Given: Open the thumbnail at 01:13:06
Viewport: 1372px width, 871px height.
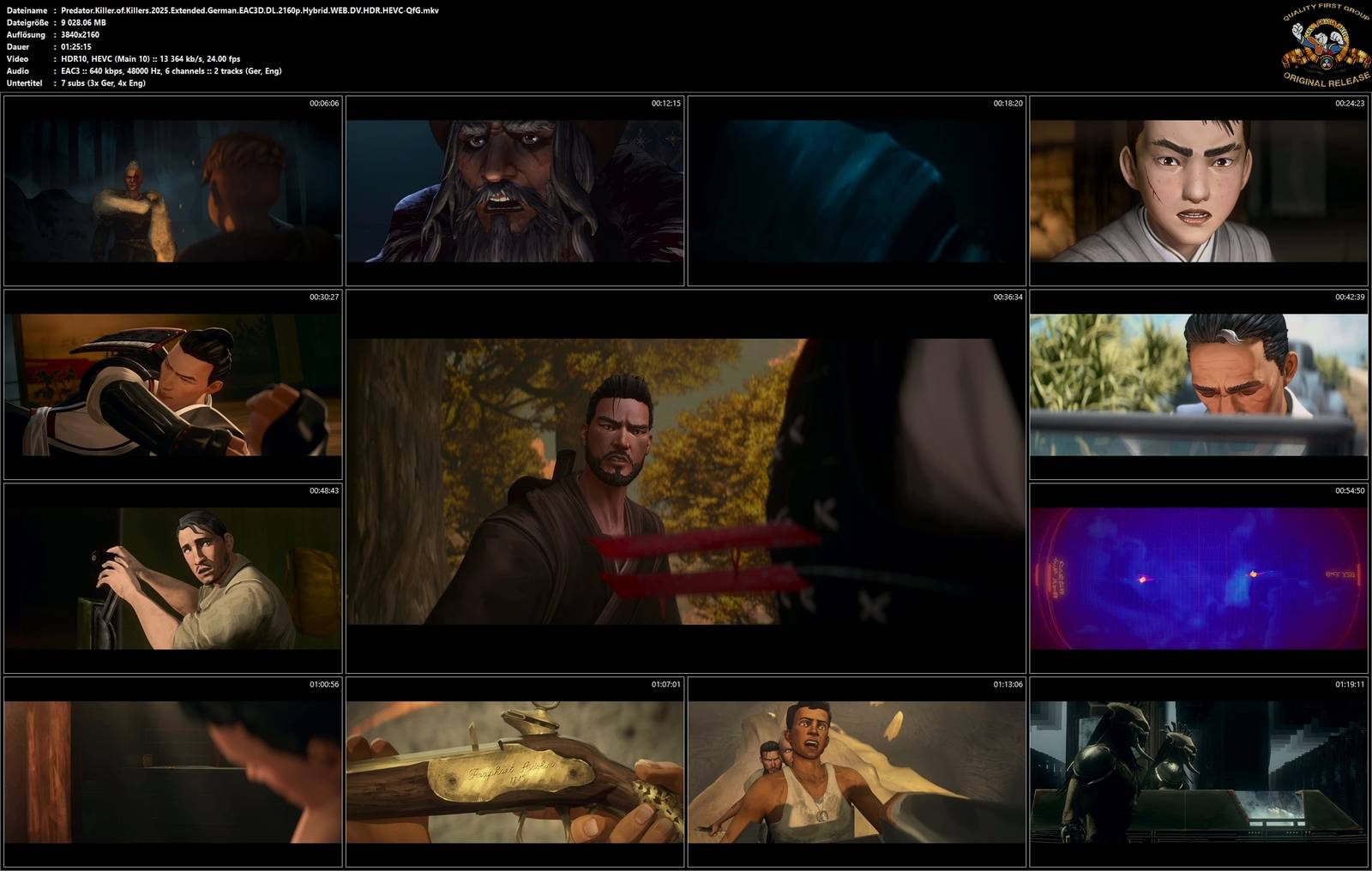Looking at the screenshot, I should [x=857, y=772].
